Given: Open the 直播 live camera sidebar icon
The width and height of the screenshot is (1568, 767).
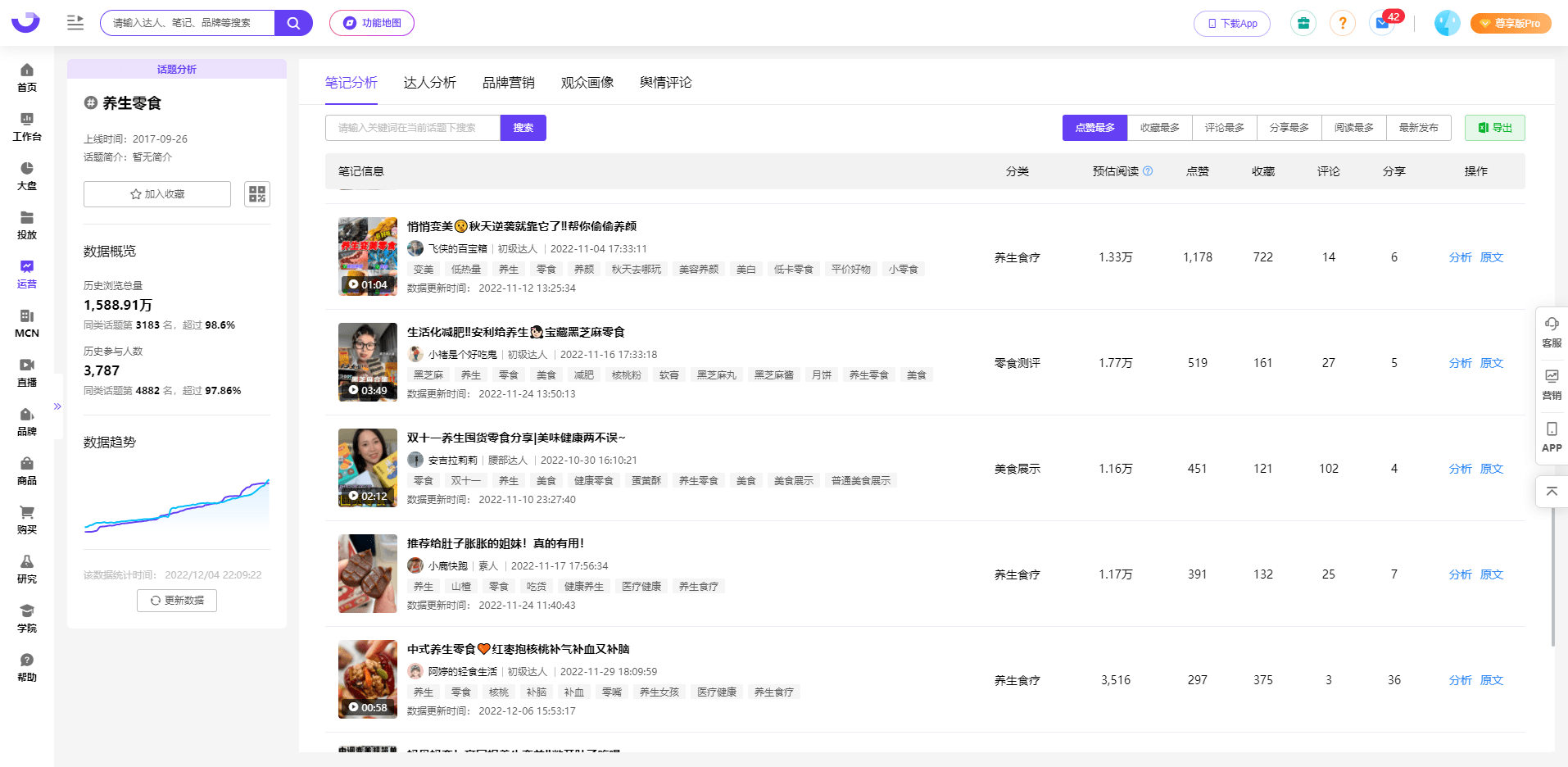Looking at the screenshot, I should (27, 373).
